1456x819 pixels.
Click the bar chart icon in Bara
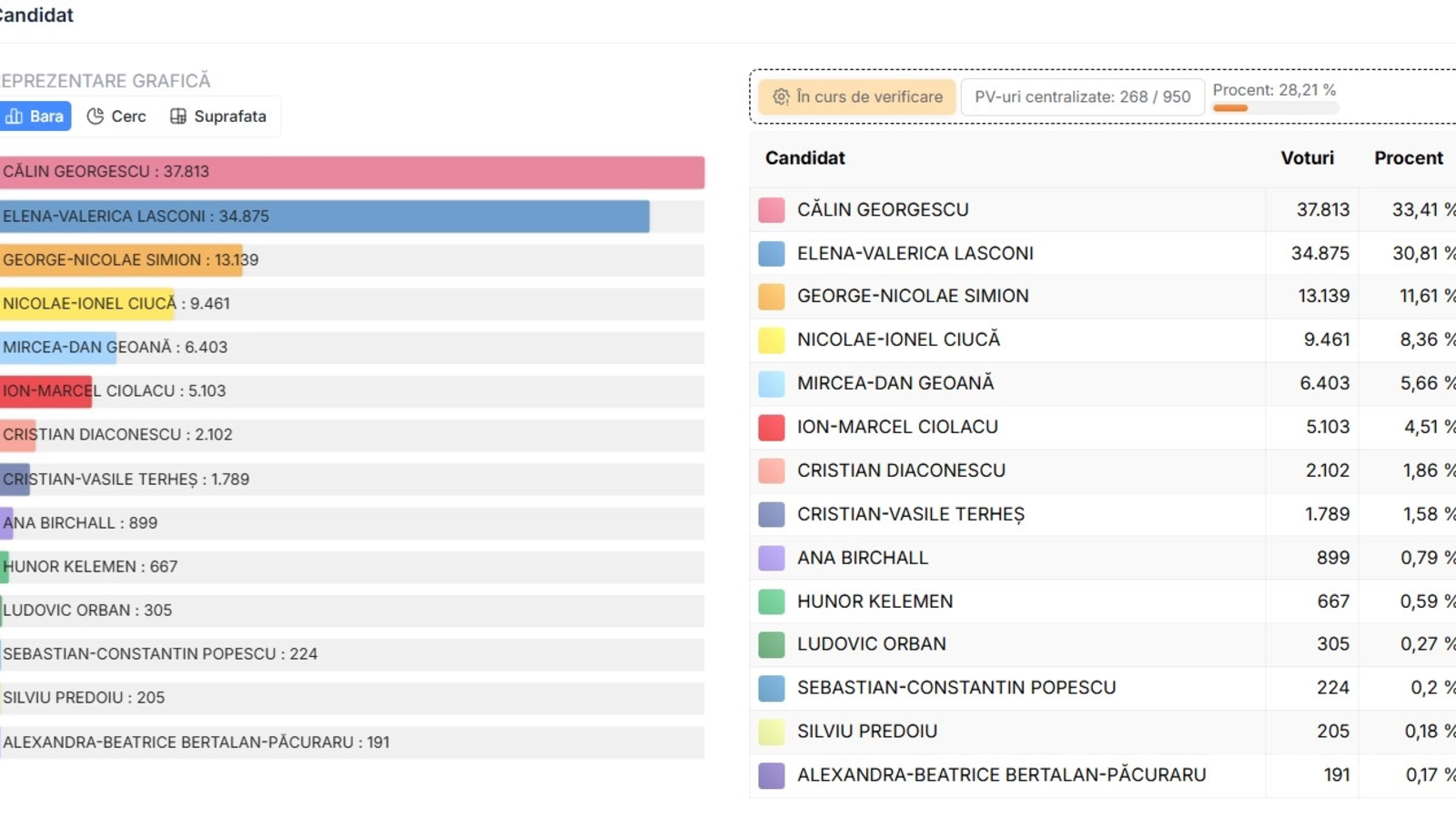[14, 116]
